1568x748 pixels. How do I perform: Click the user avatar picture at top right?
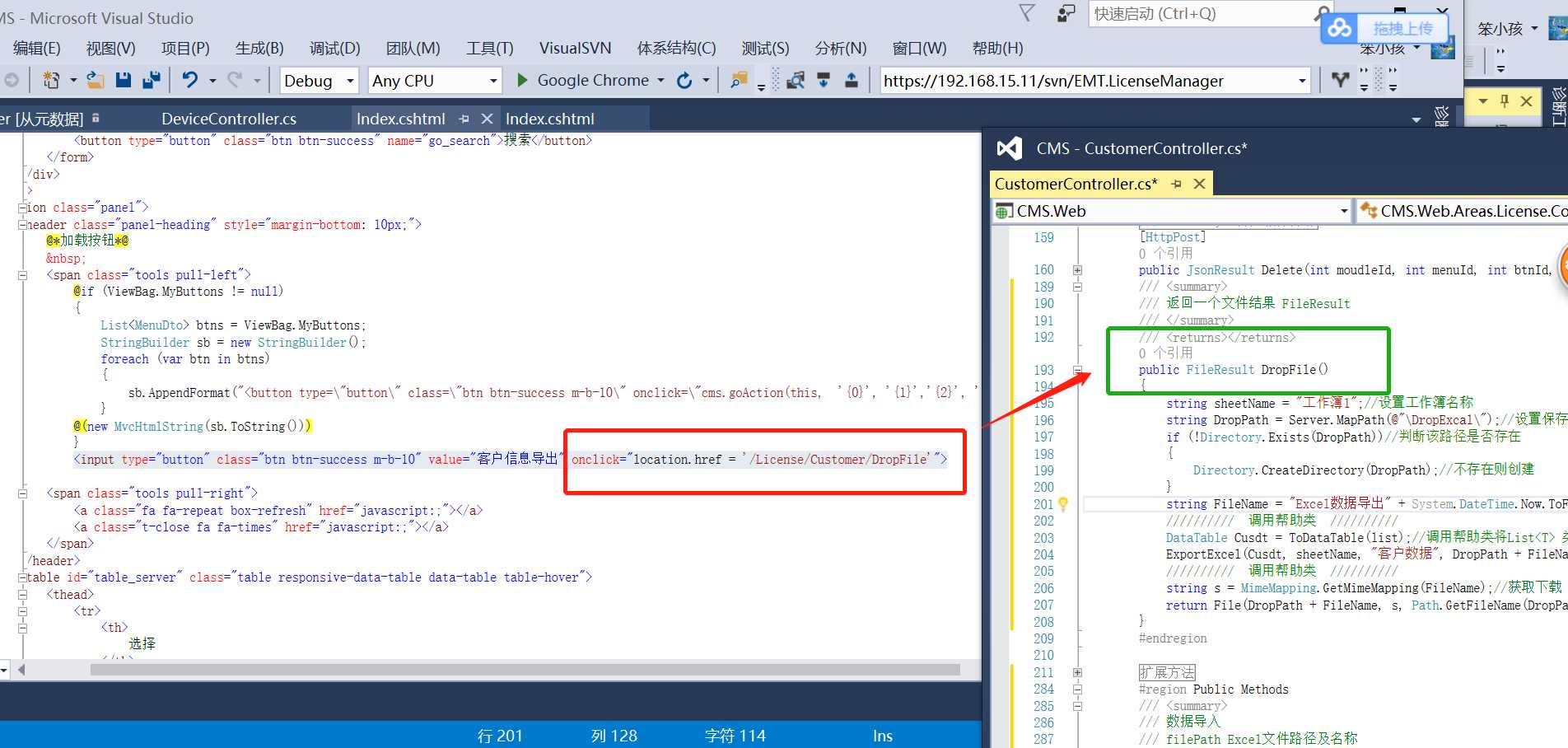pyautogui.click(x=1558, y=28)
